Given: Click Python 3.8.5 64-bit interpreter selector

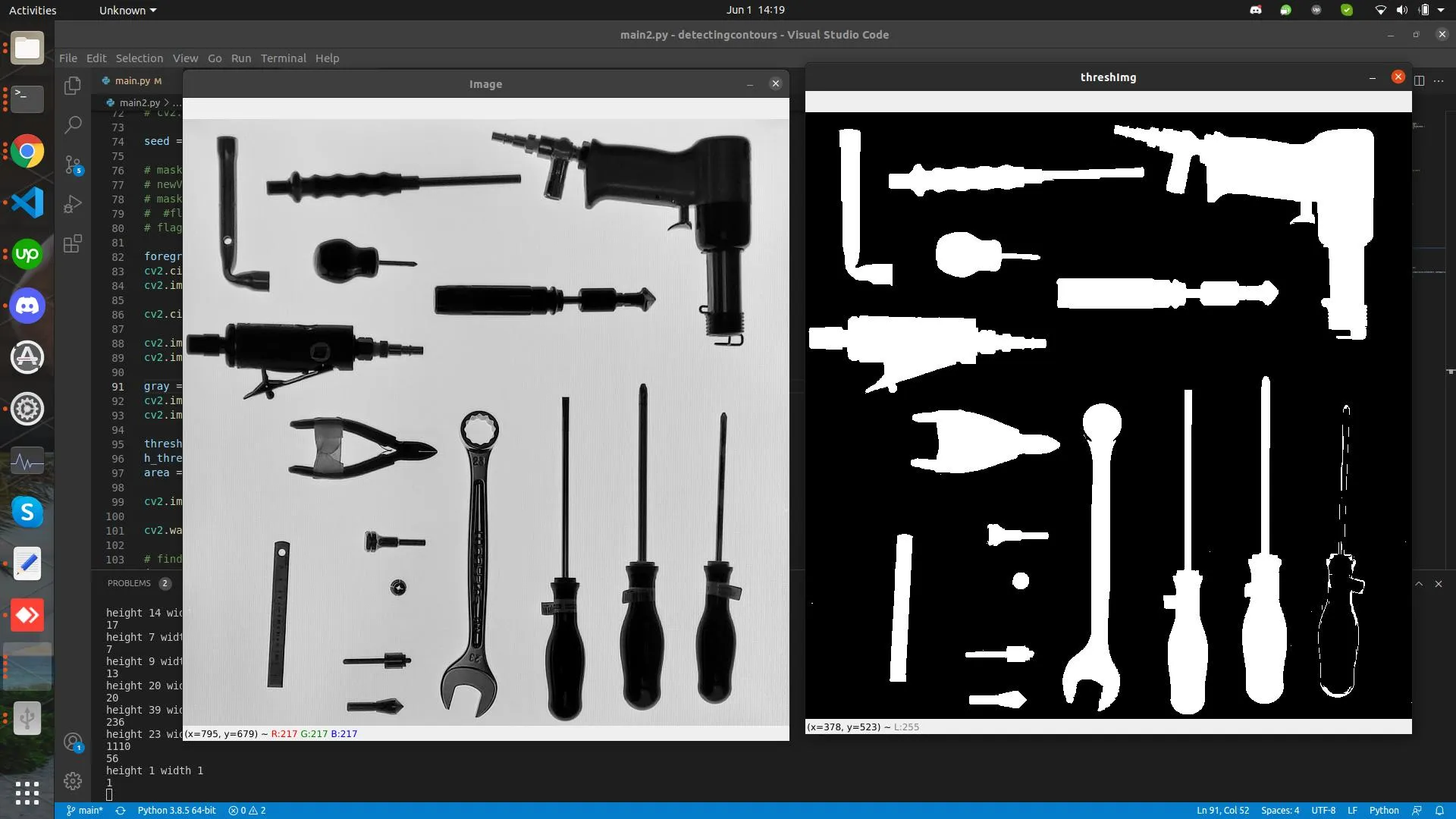Looking at the screenshot, I should (177, 810).
